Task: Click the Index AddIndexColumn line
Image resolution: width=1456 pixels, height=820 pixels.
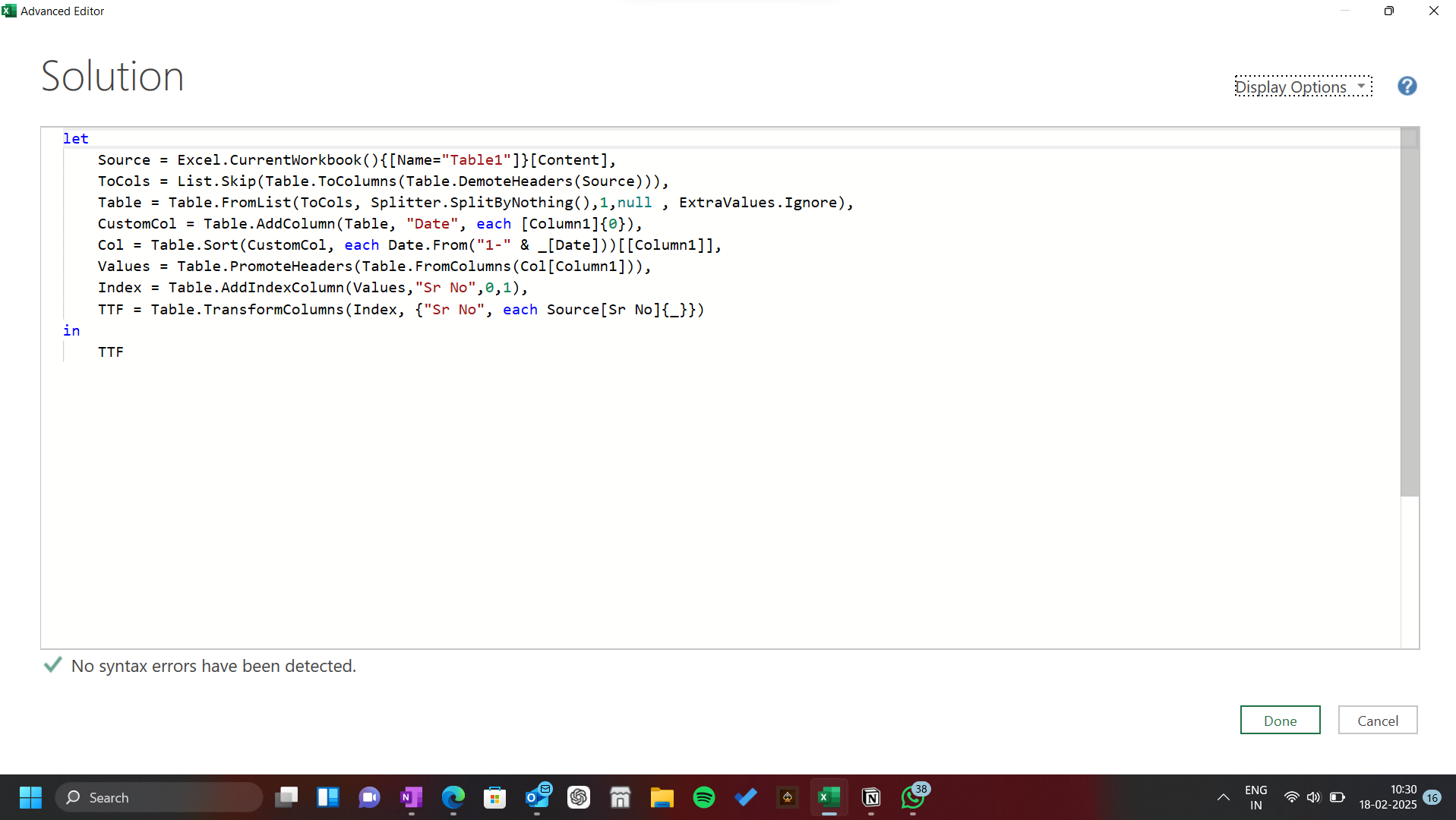Action: pyautogui.click(x=312, y=288)
